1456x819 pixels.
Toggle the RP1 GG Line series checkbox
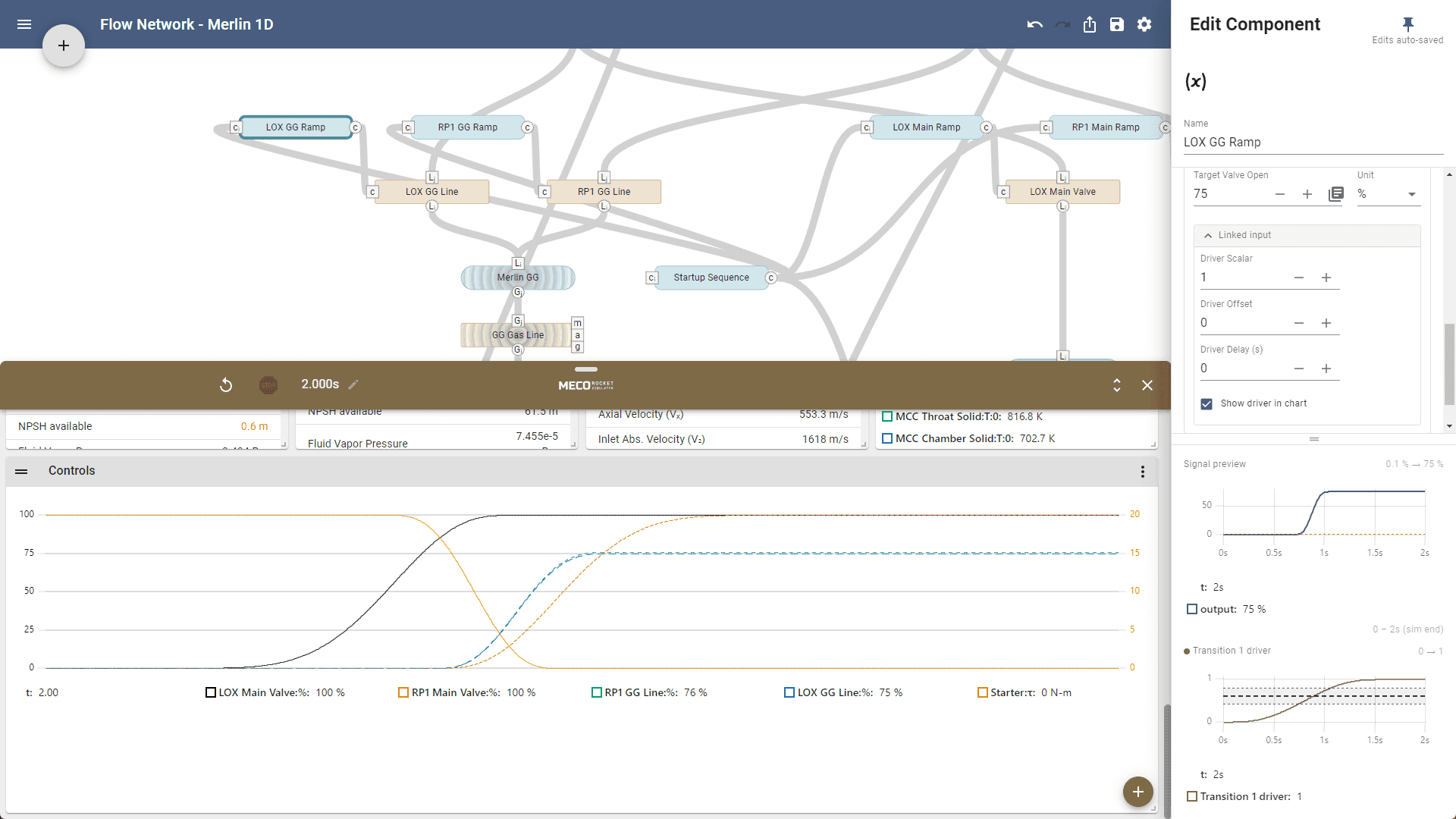pos(597,692)
